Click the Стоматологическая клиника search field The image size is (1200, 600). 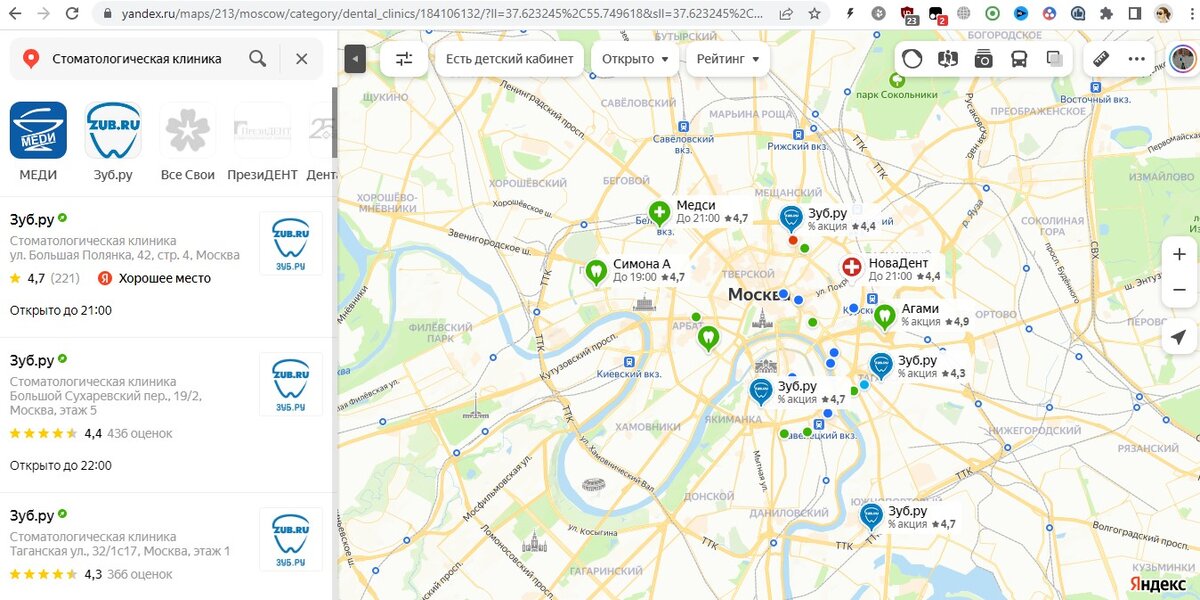pos(137,59)
